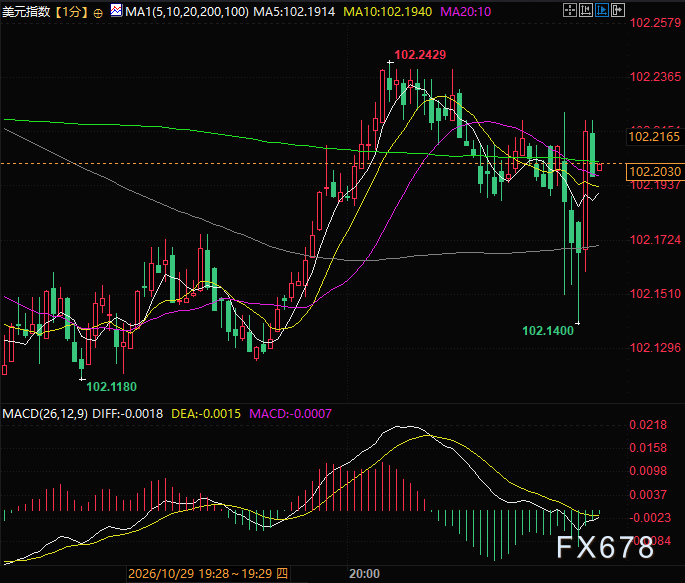The height and width of the screenshot is (583, 685).
Task: Click the magenta MACD:-0.0007 label
Action: pos(291,414)
